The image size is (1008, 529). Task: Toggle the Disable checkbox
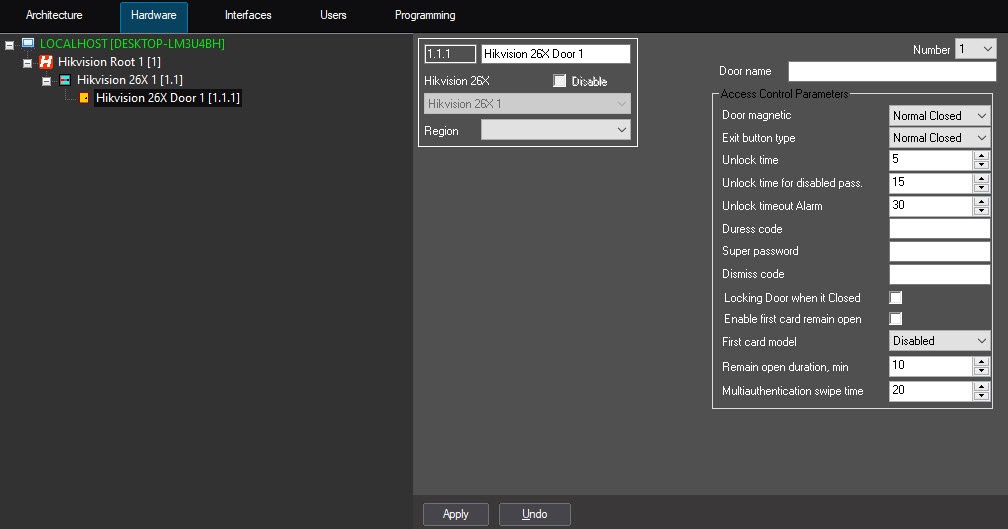tap(559, 81)
